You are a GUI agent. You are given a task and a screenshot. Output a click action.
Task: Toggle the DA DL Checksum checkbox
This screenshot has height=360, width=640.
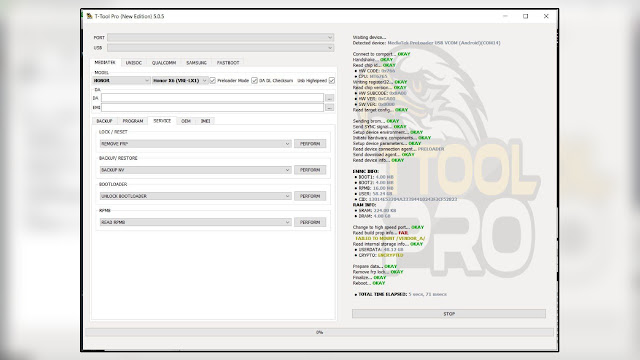(254, 80)
